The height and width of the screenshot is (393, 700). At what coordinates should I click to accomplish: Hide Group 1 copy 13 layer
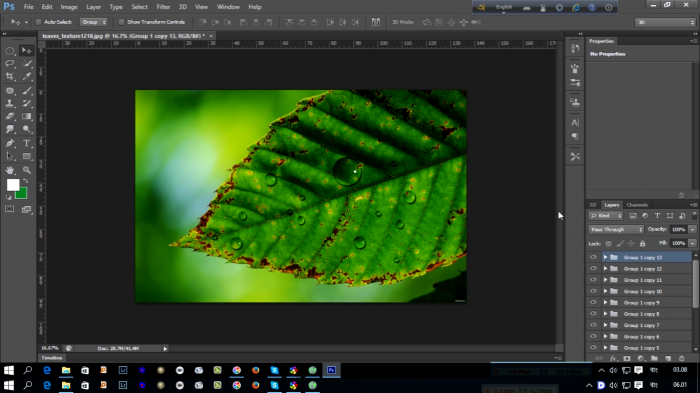click(593, 257)
